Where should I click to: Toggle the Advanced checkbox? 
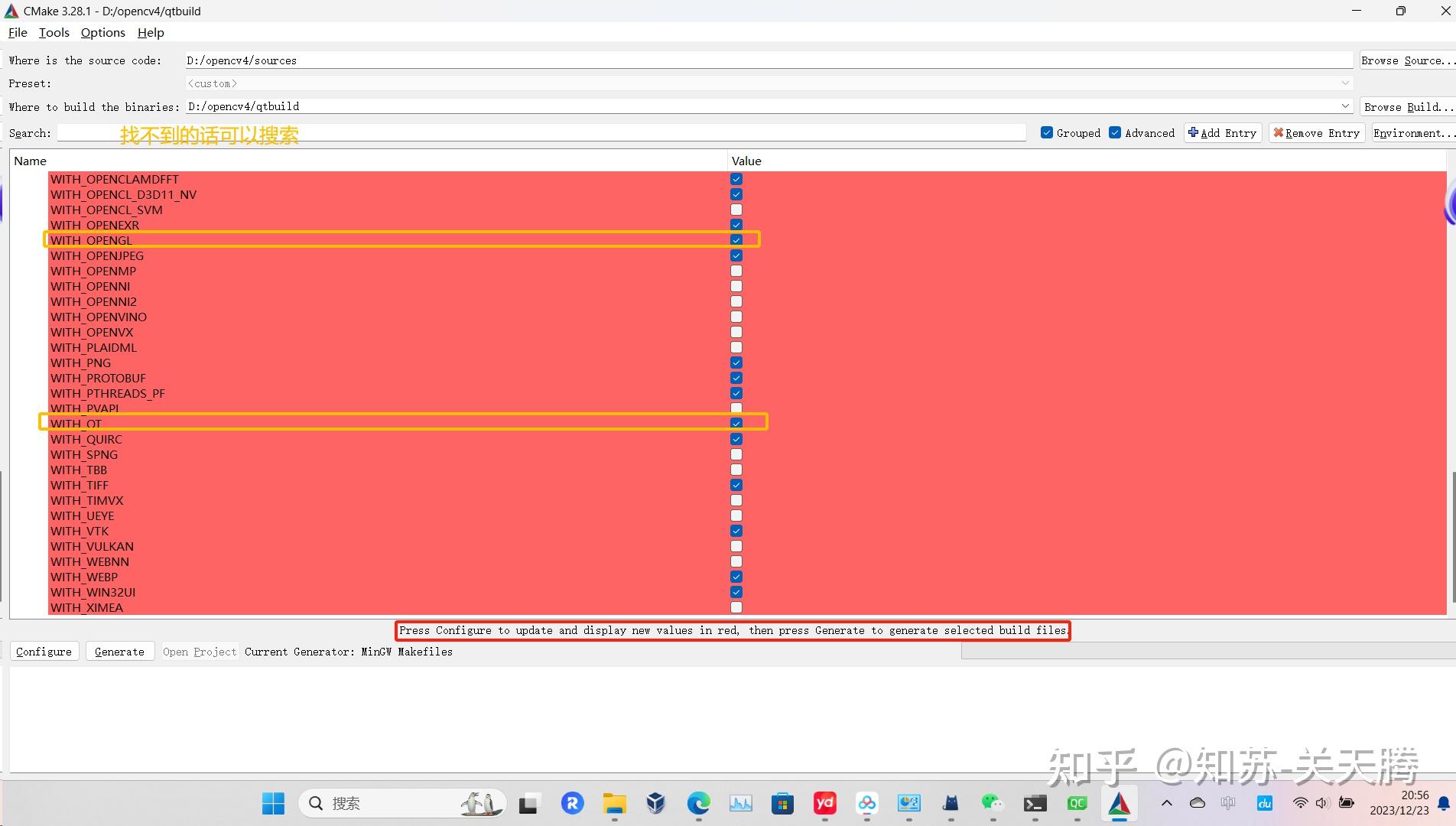tap(1115, 132)
